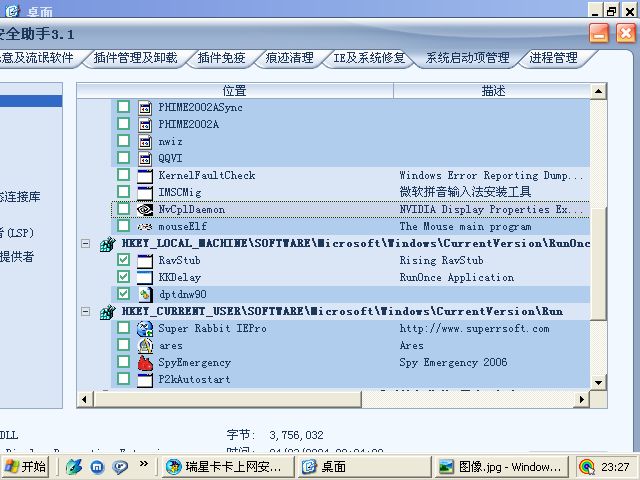This screenshot has width=640, height=480.
Task: Switch to the IE及系统修复 tab
Action: (x=369, y=58)
